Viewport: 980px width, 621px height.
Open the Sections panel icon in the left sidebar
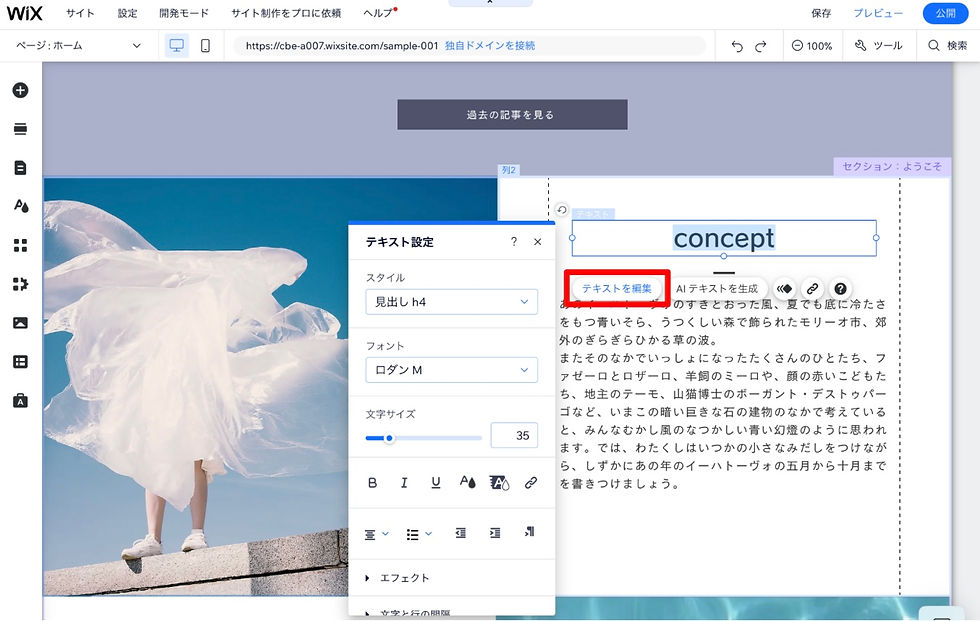20,129
